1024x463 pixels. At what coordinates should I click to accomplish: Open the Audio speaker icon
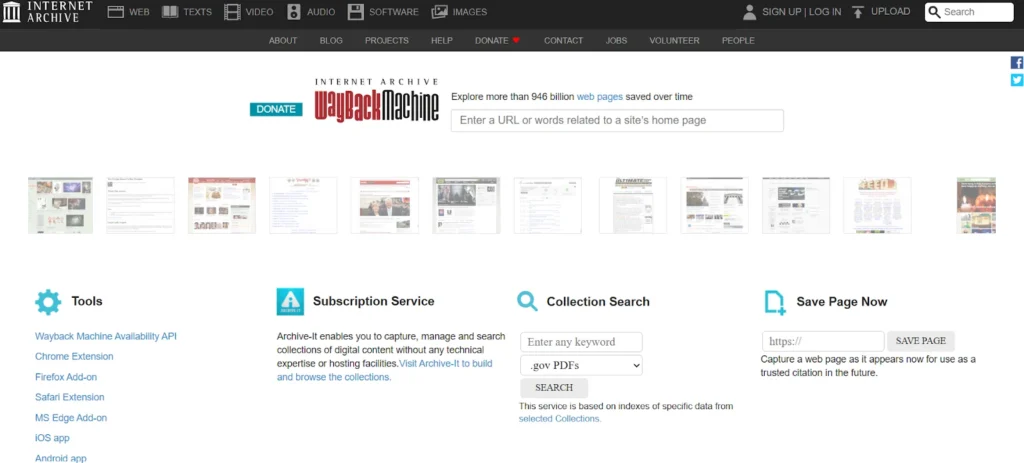[294, 12]
